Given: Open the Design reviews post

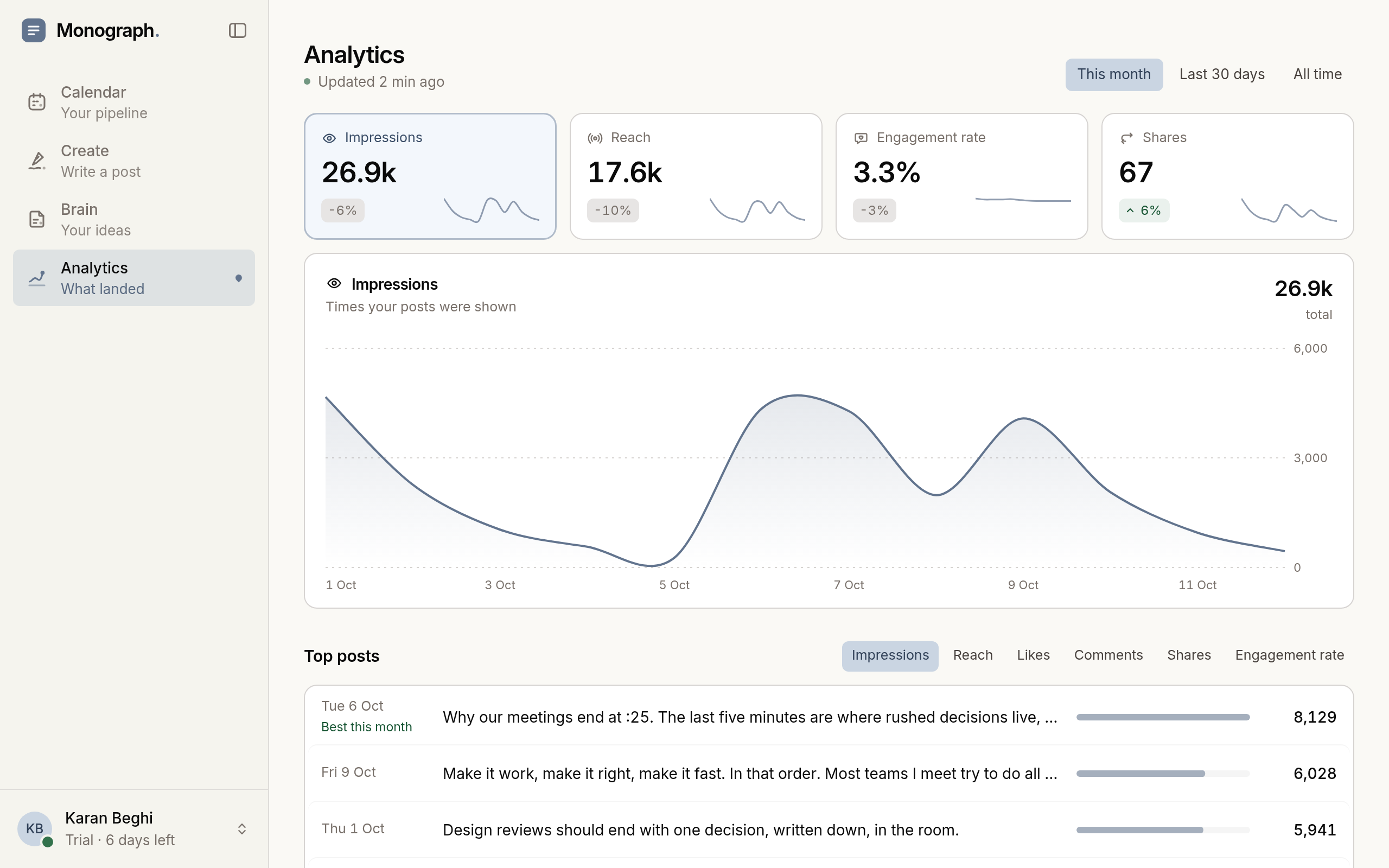Looking at the screenshot, I should (829, 829).
